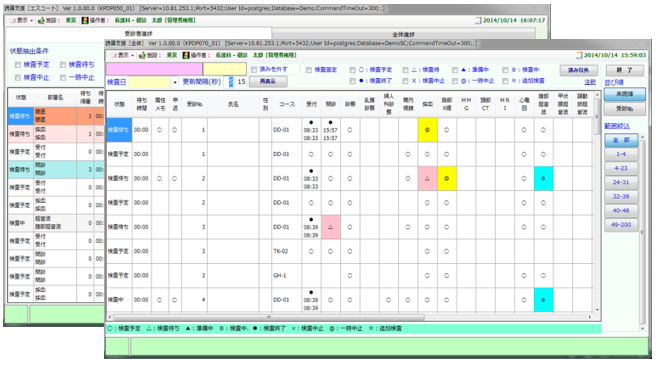Enable ☆:追加検査 filter checkbox

505,81
